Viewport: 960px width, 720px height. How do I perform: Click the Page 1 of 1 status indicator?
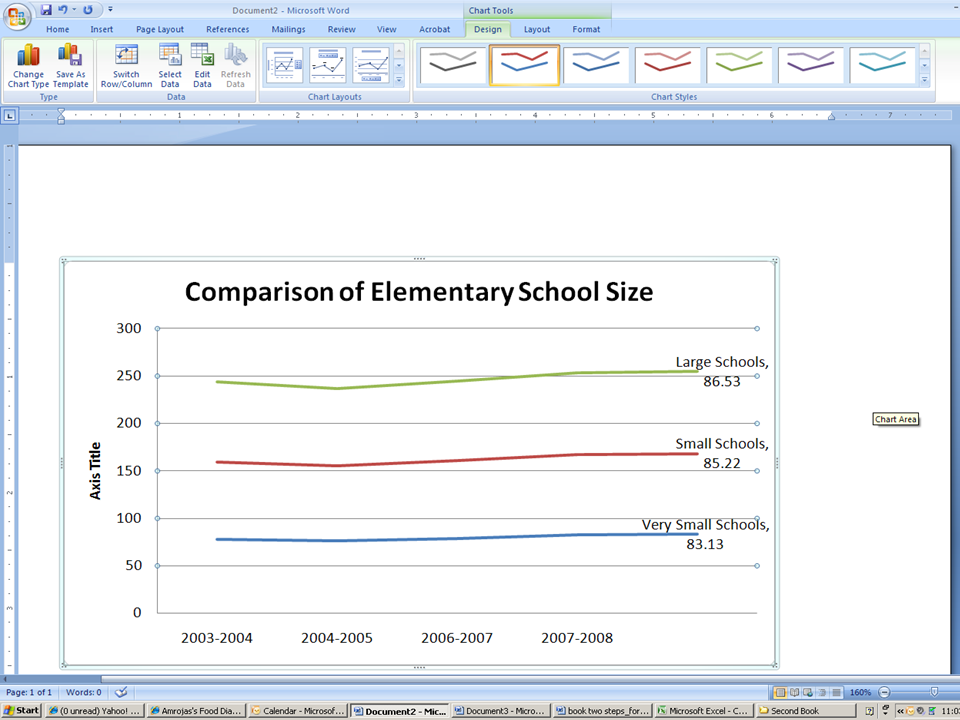(x=29, y=692)
